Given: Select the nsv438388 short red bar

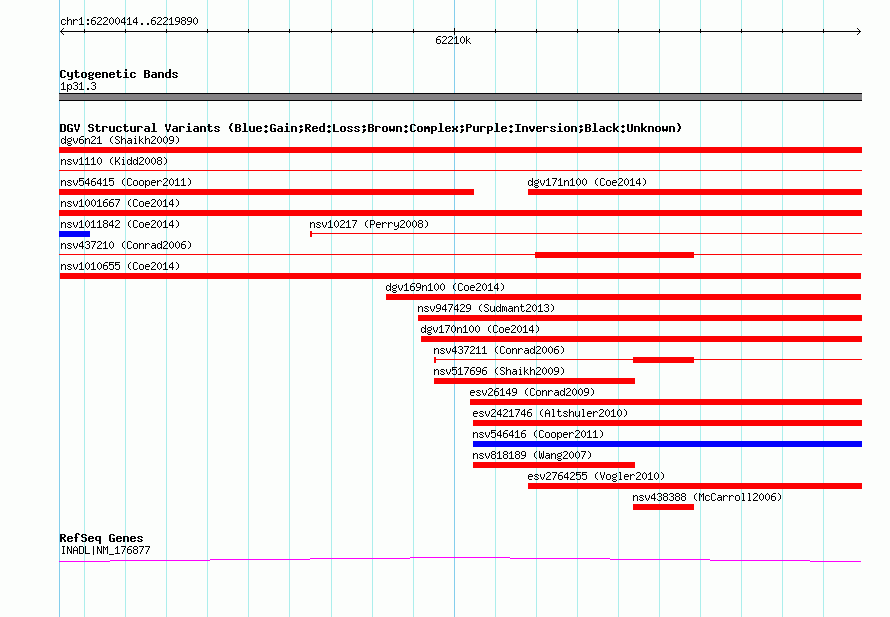Looking at the screenshot, I should click(664, 507).
